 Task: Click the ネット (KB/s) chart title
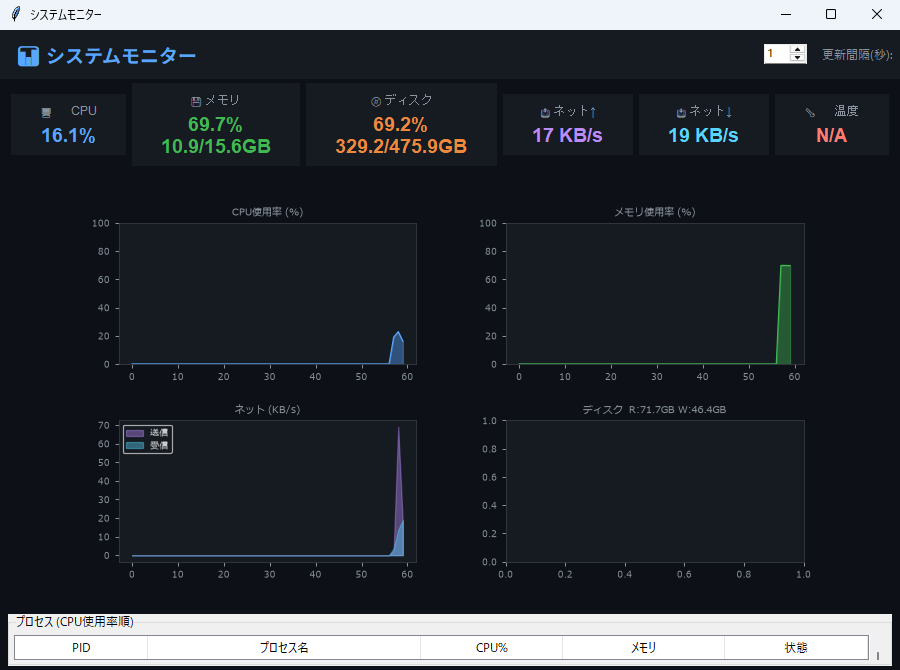pos(267,409)
